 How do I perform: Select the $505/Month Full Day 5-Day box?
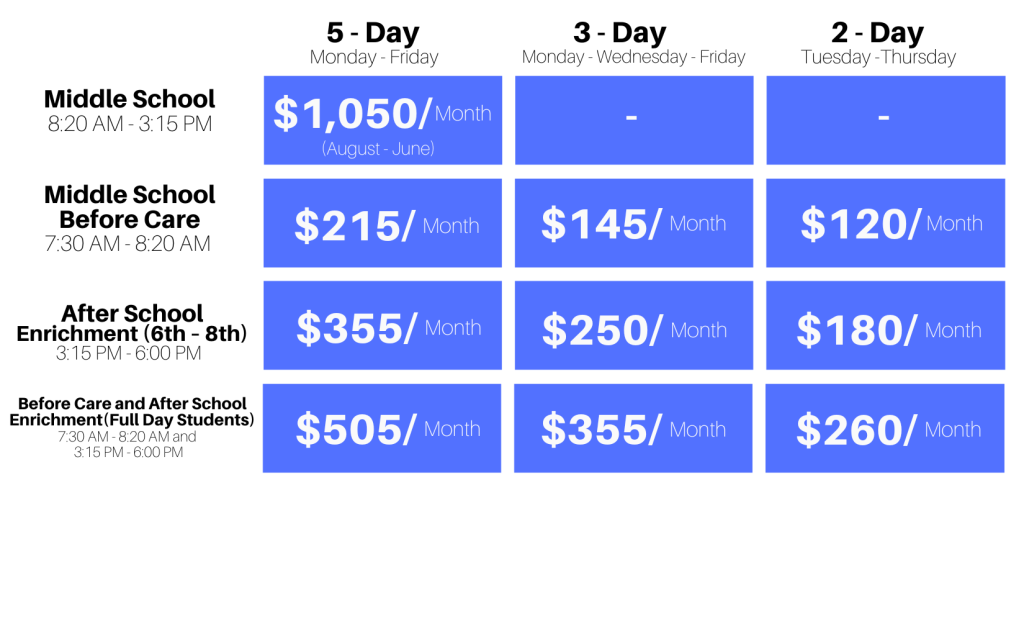pyautogui.click(x=382, y=428)
